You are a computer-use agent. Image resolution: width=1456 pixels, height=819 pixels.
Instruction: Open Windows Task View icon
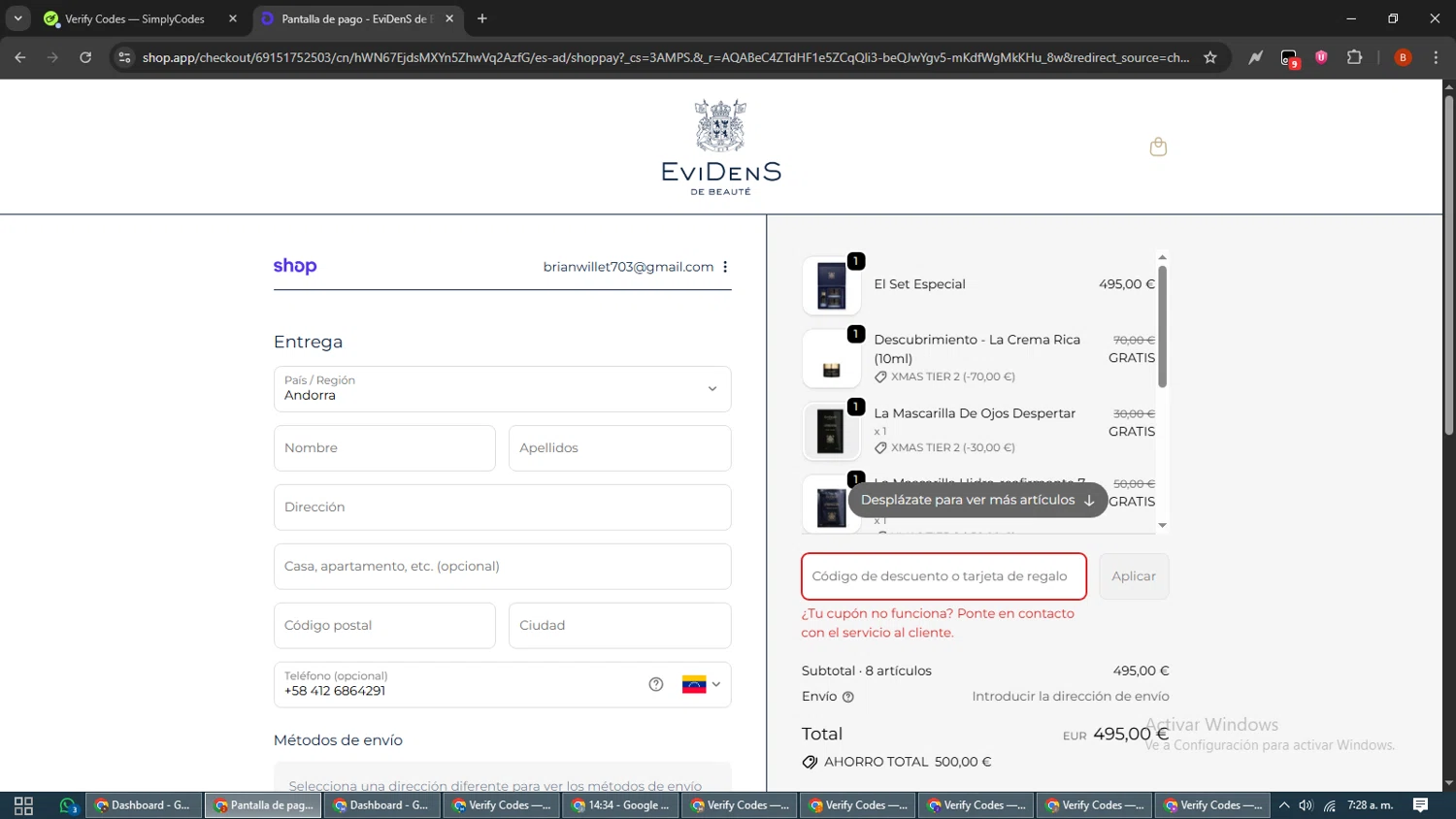coord(24,805)
